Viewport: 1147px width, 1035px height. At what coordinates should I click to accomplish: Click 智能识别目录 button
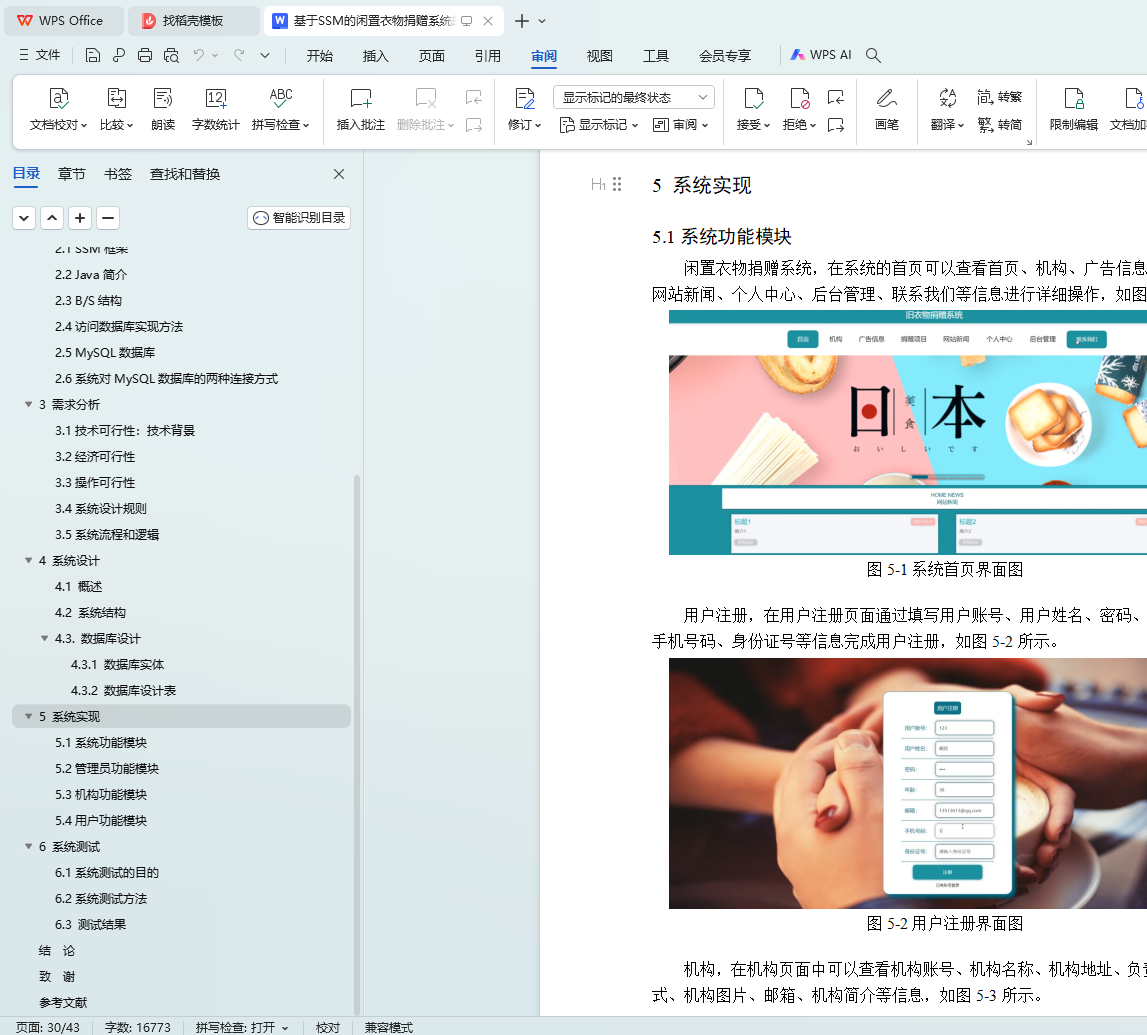pyautogui.click(x=299, y=218)
